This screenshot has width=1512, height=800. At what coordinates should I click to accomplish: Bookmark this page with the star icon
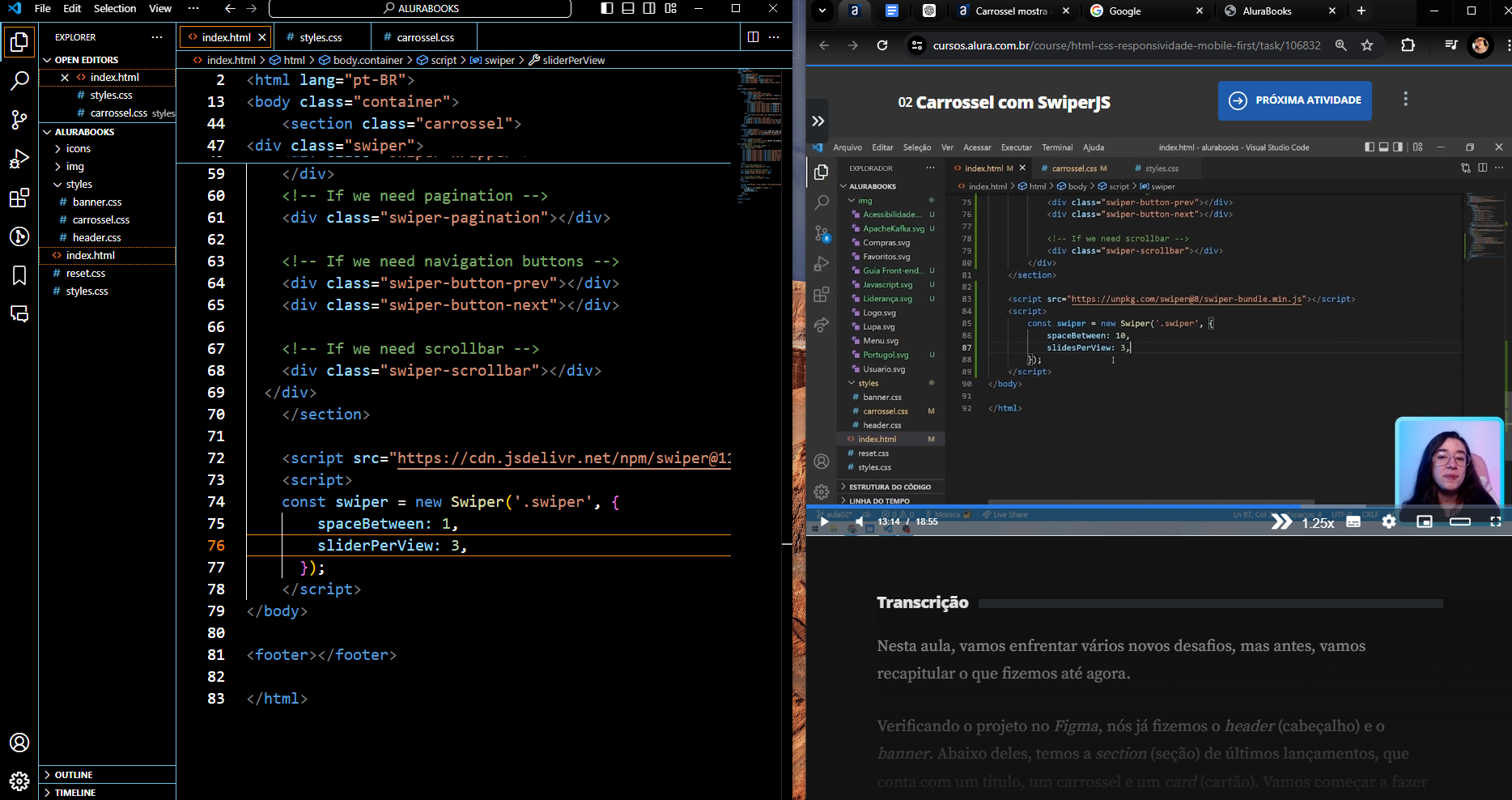coord(1367,45)
